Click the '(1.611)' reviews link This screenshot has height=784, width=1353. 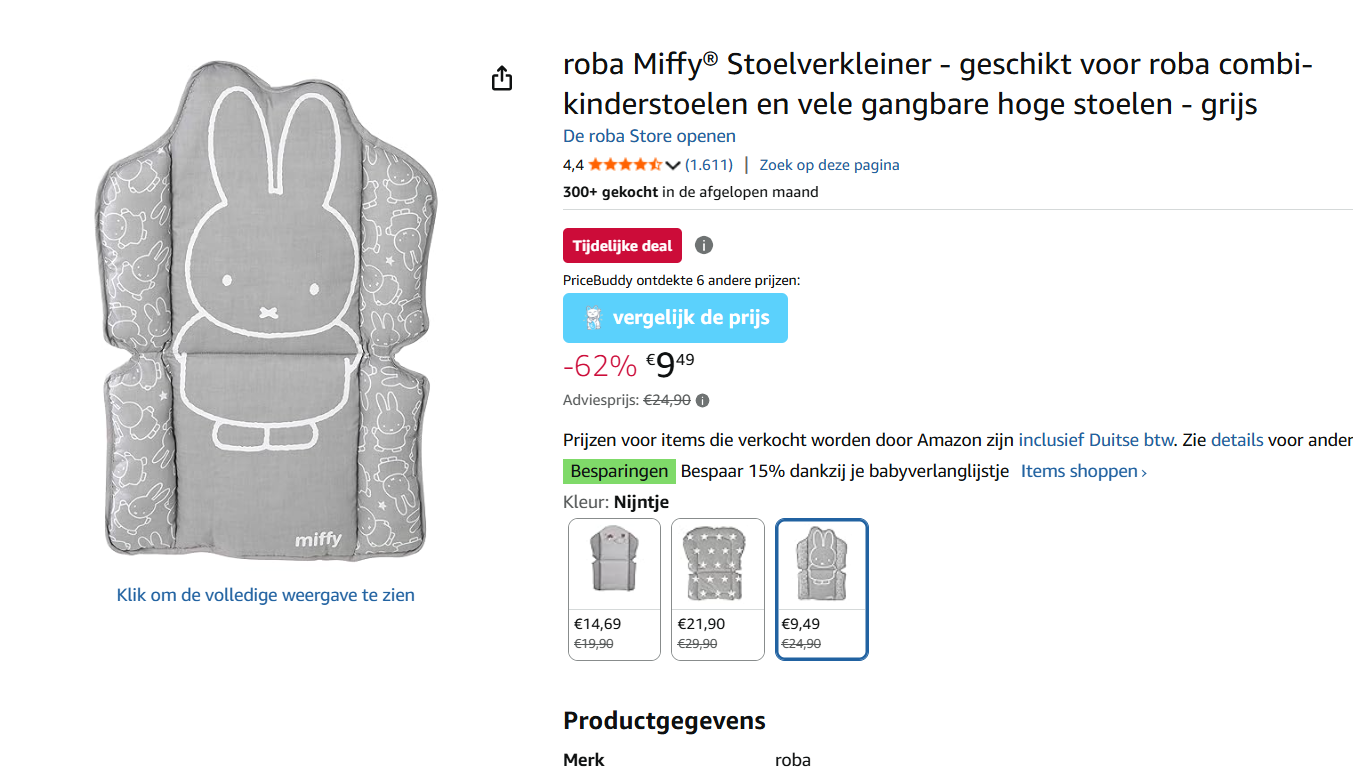tap(712, 164)
